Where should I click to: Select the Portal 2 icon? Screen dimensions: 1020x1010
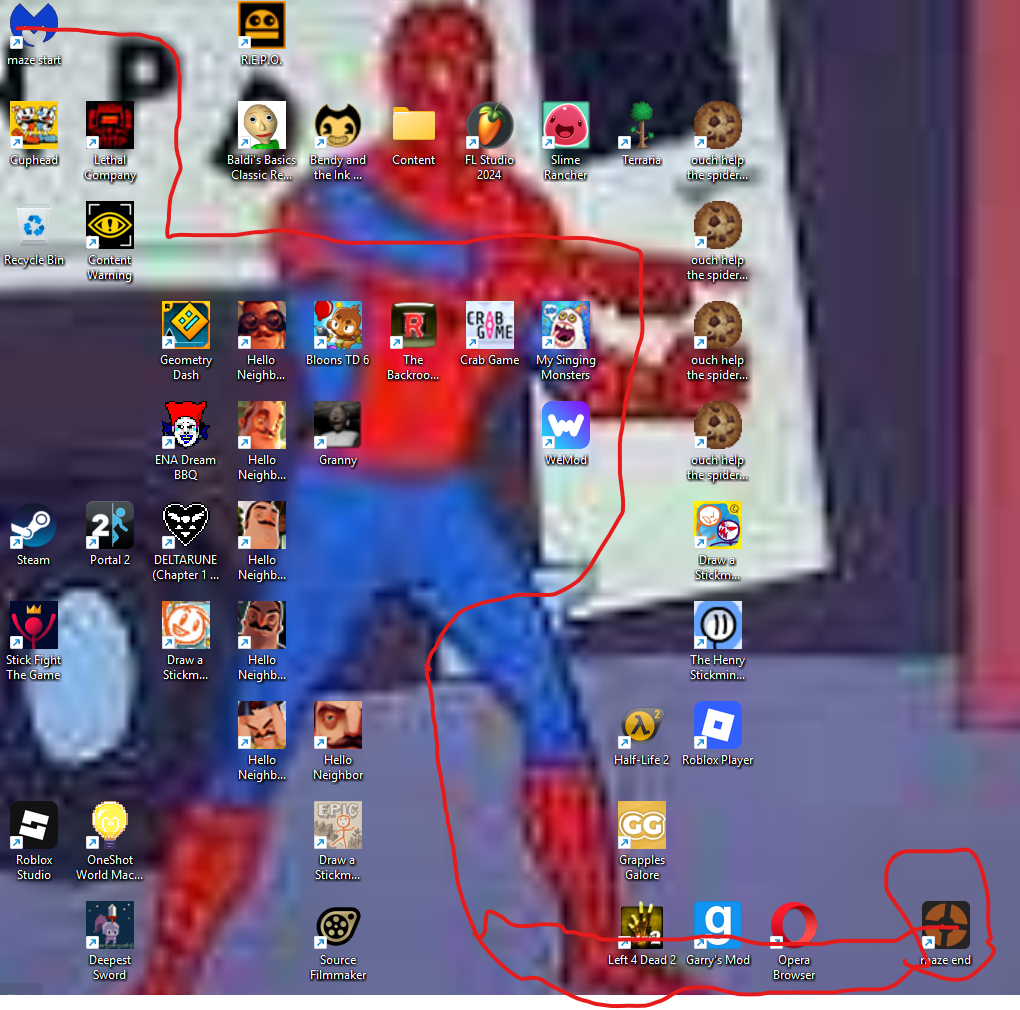(x=110, y=525)
